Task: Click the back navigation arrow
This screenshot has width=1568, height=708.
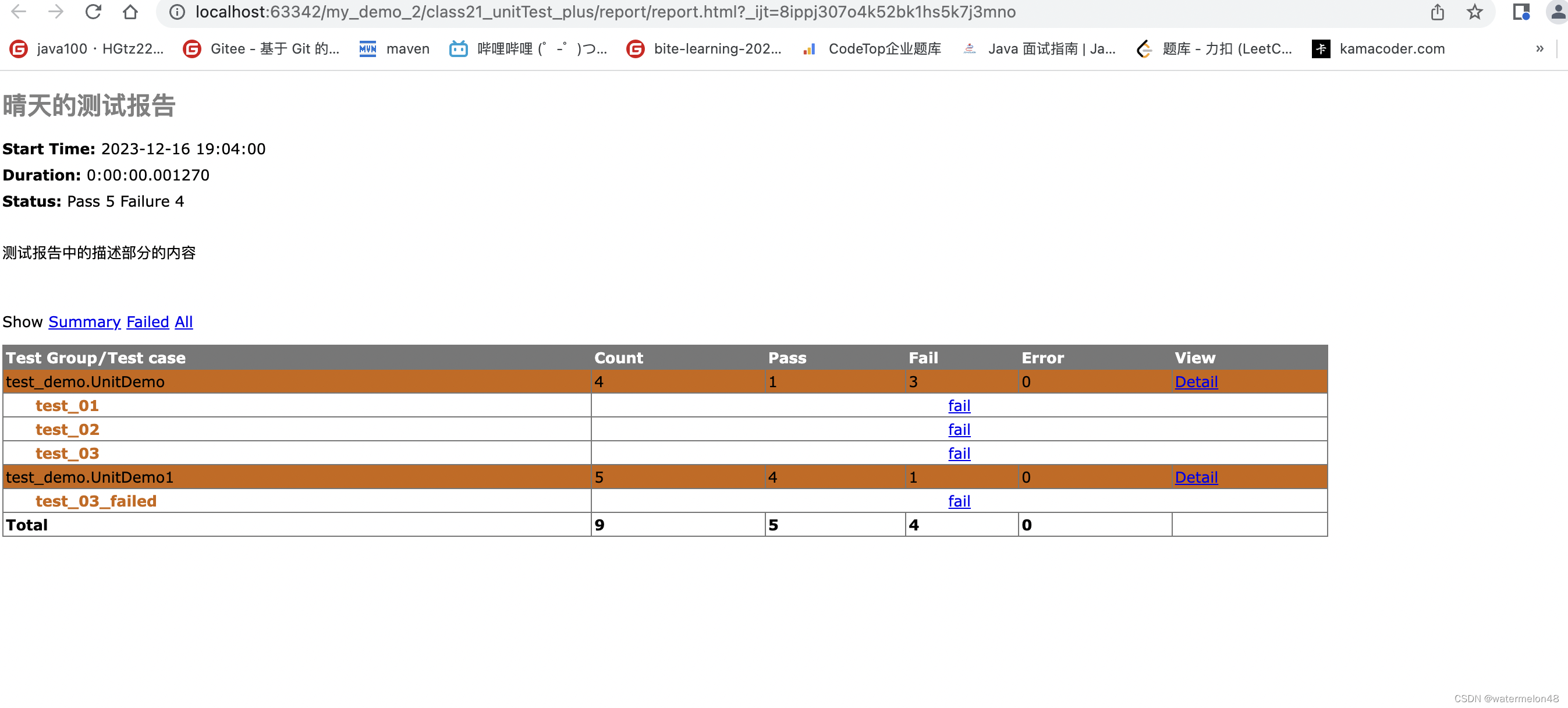Action: point(19,12)
